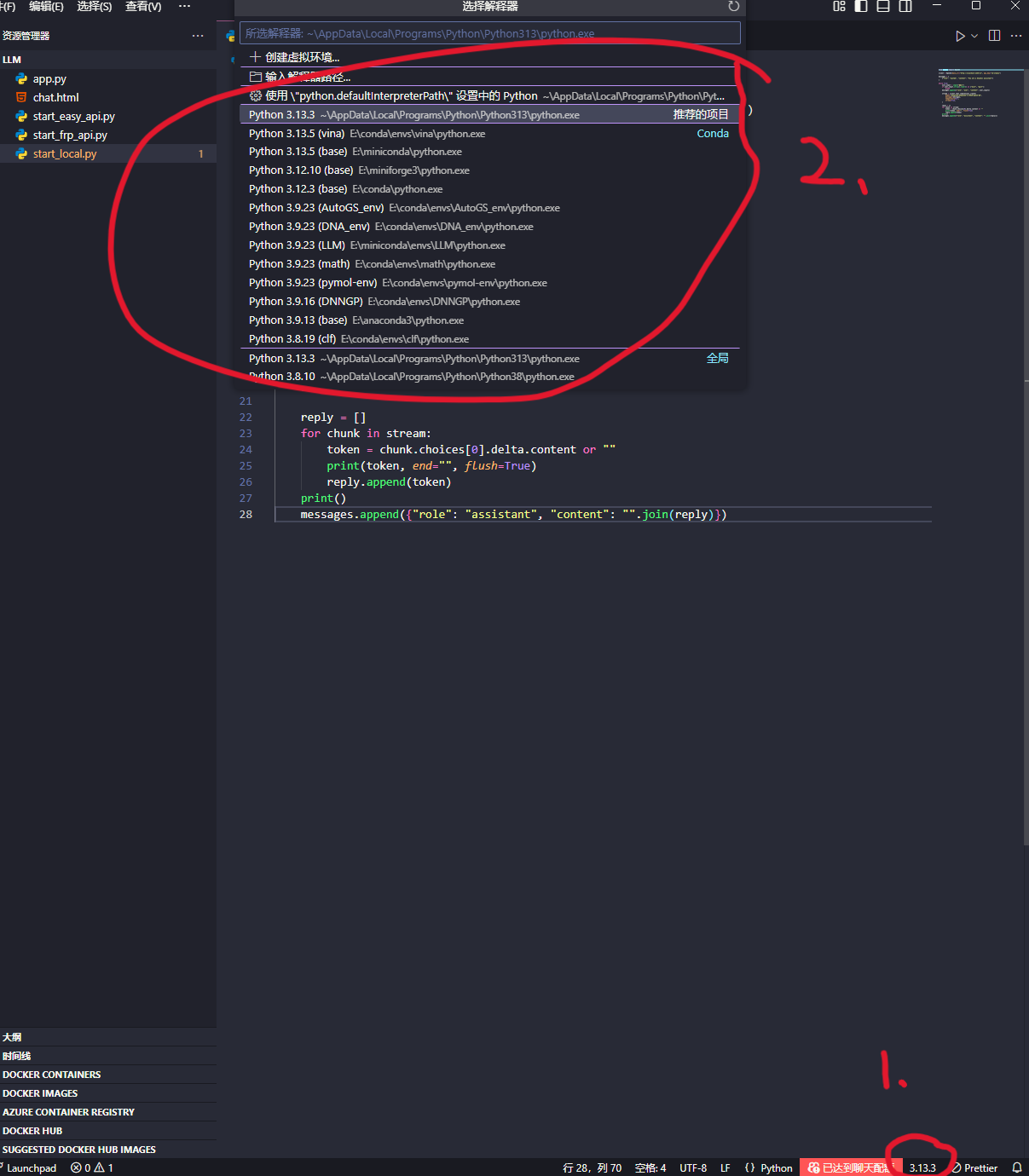Select Python 3.9.16 (DNNGP) interpreter
This screenshot has height=1176, width=1029.
[x=489, y=302]
